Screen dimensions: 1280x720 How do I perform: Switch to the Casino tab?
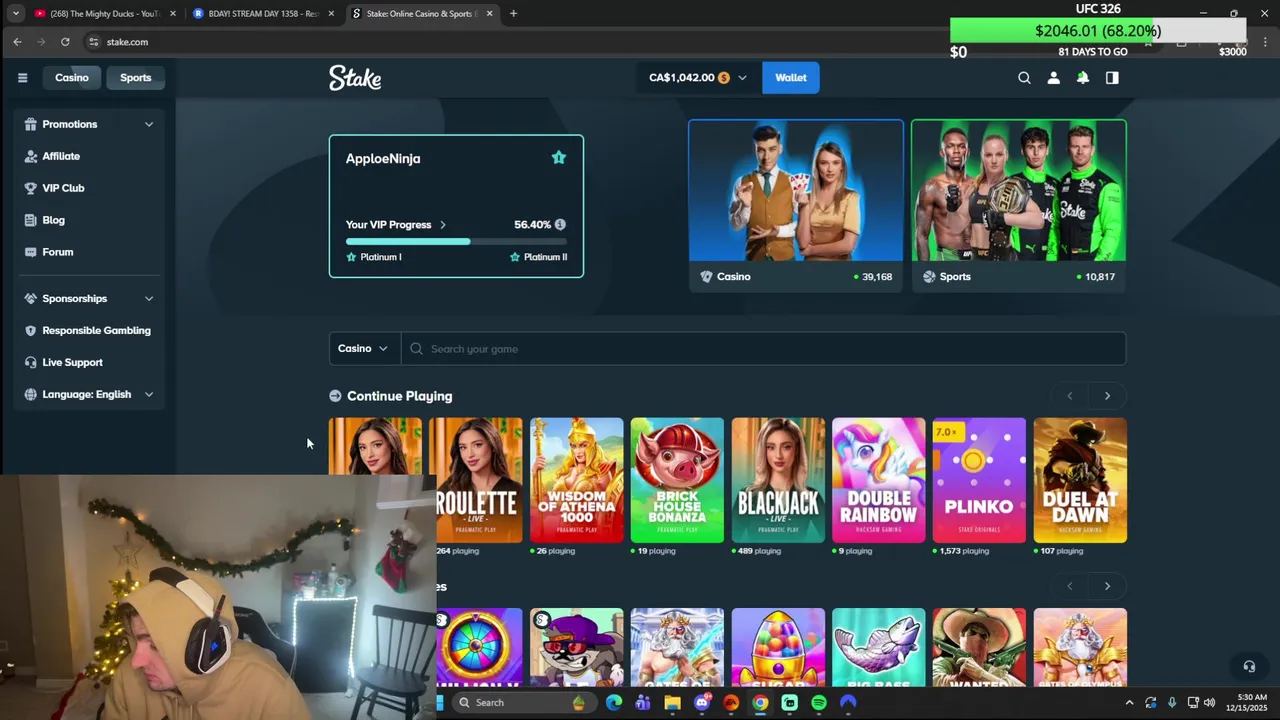tap(71, 77)
